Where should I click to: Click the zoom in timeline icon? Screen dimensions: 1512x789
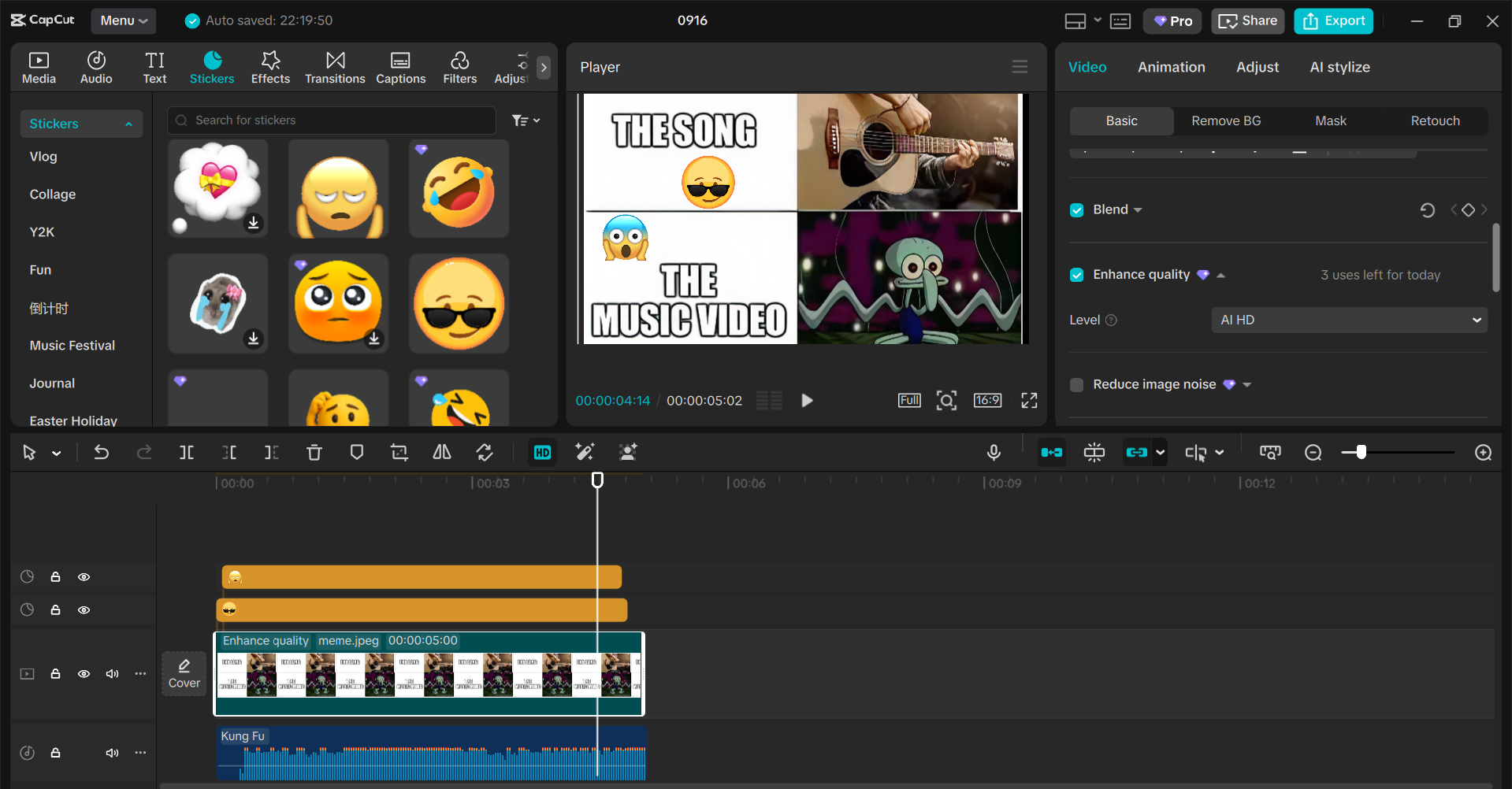[x=1484, y=452]
